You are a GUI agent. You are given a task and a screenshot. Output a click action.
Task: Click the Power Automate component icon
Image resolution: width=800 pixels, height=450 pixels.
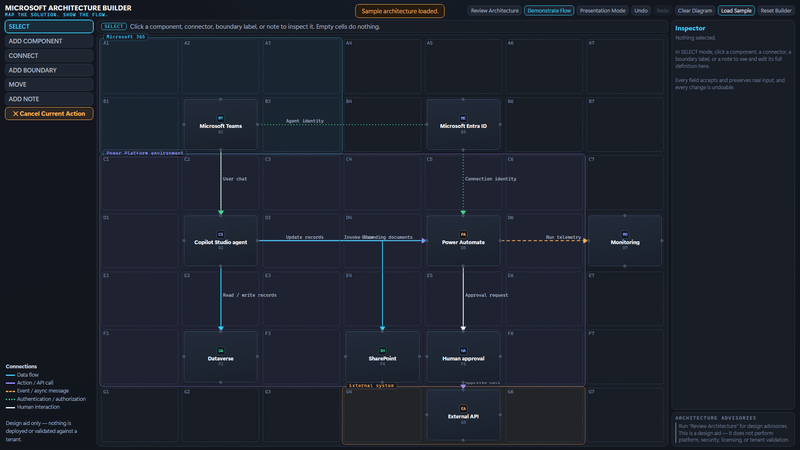coord(463,234)
